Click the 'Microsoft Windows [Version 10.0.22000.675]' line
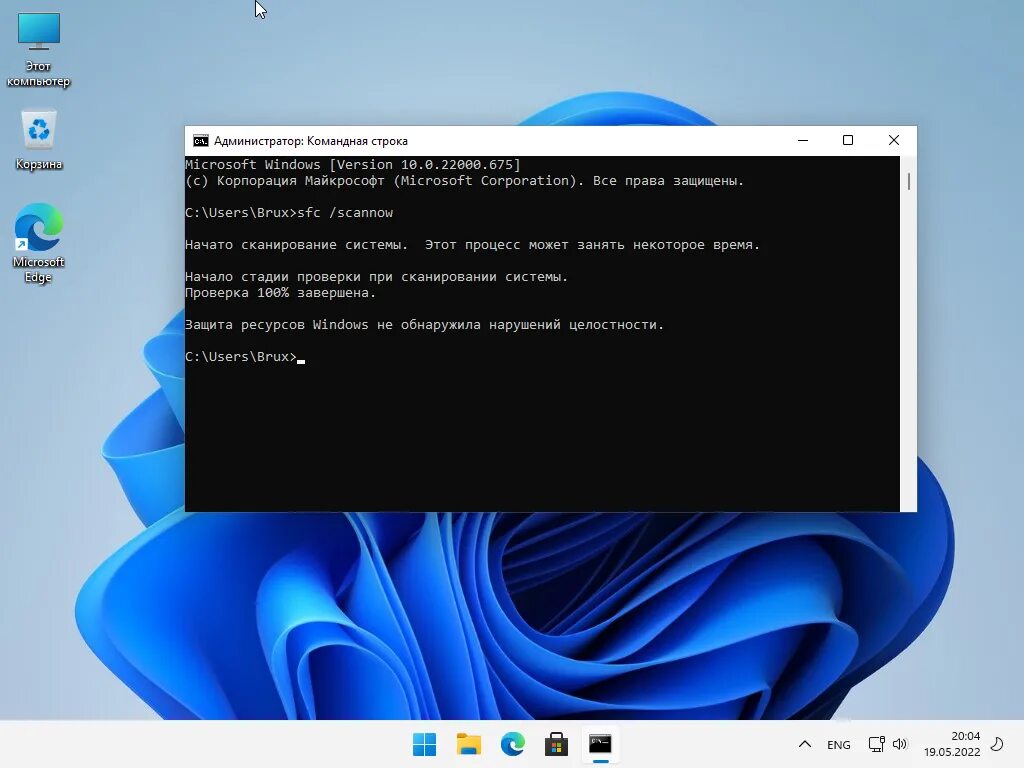The width and height of the screenshot is (1024, 768). [353, 165]
